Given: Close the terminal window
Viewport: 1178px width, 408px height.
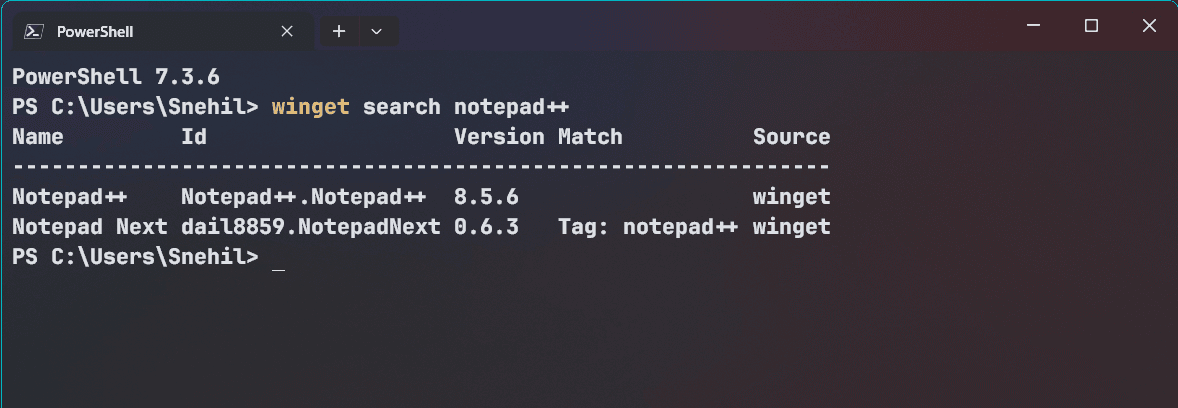Looking at the screenshot, I should point(1149,26).
